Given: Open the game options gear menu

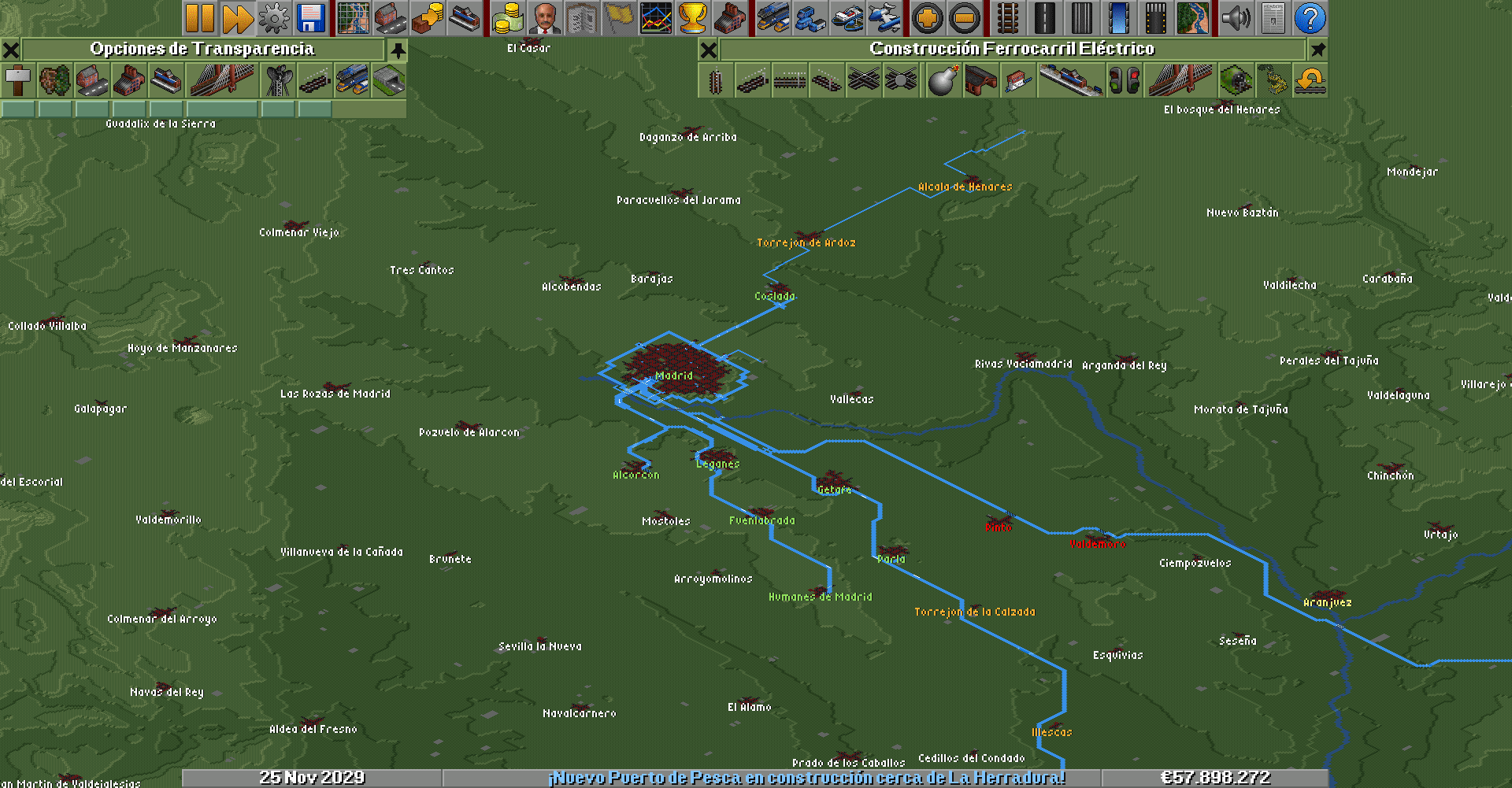Looking at the screenshot, I should click(274, 18).
